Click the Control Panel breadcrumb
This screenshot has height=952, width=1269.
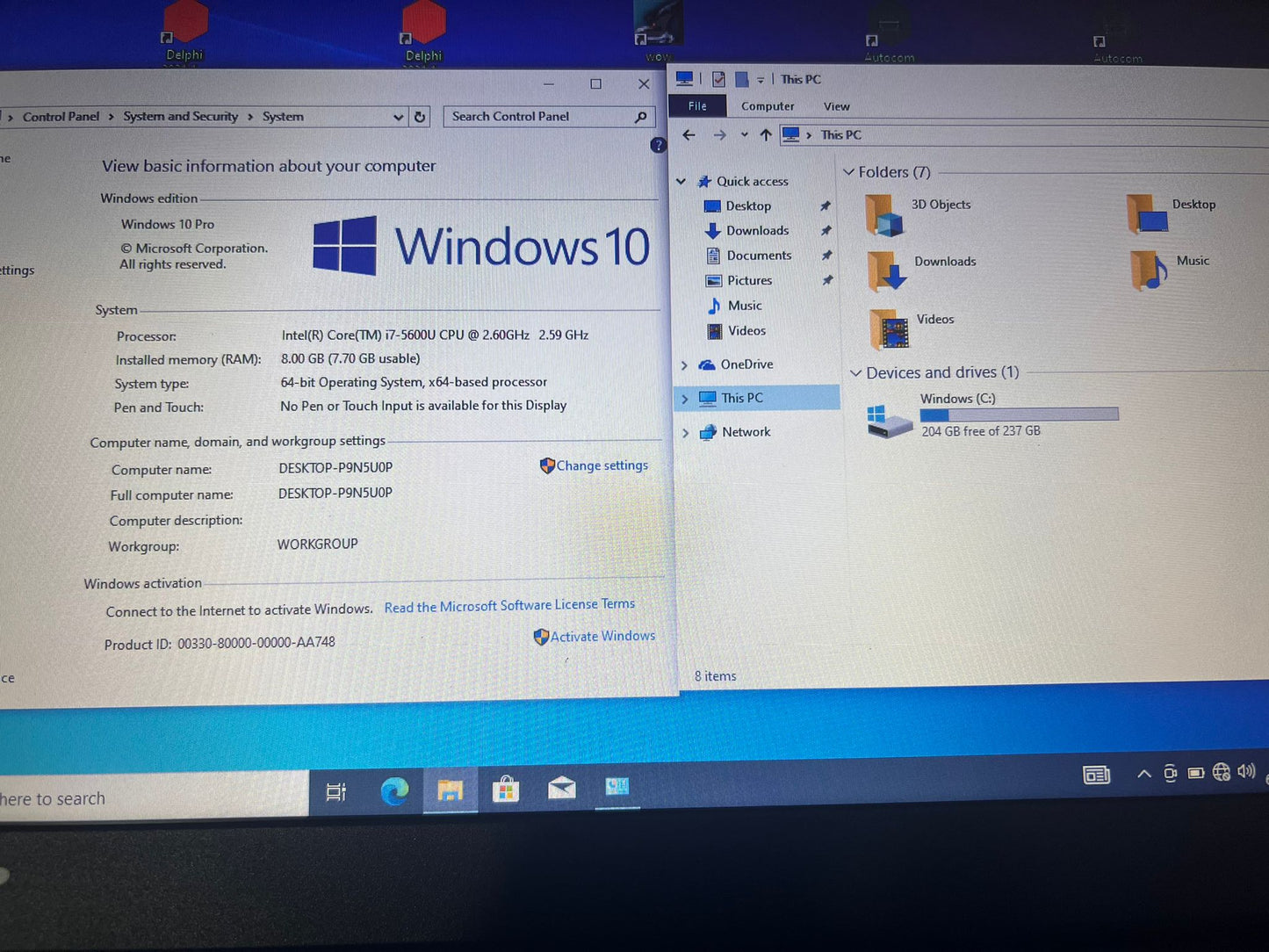point(61,117)
